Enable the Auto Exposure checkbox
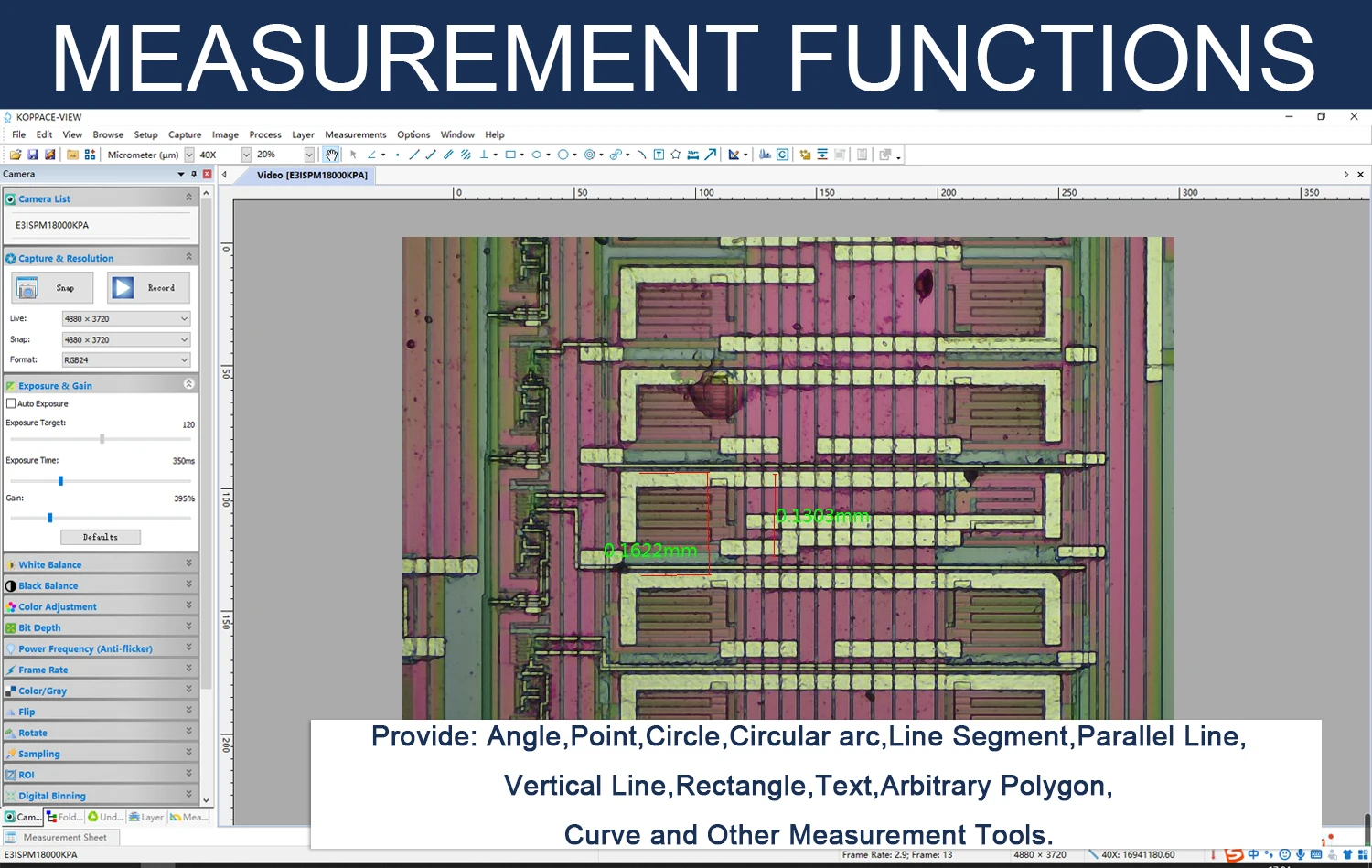The height and width of the screenshot is (868, 1372). [11, 403]
